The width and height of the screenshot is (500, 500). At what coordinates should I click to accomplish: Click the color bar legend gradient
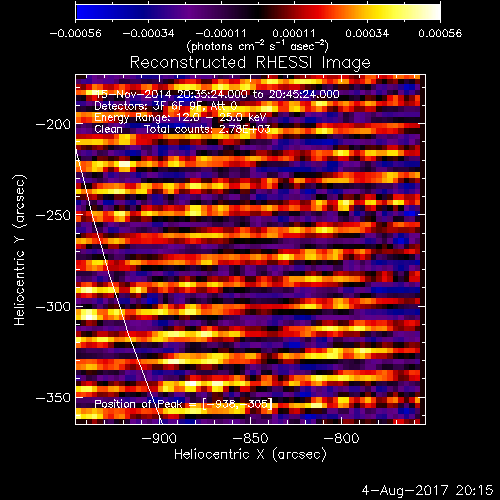coord(258,12)
